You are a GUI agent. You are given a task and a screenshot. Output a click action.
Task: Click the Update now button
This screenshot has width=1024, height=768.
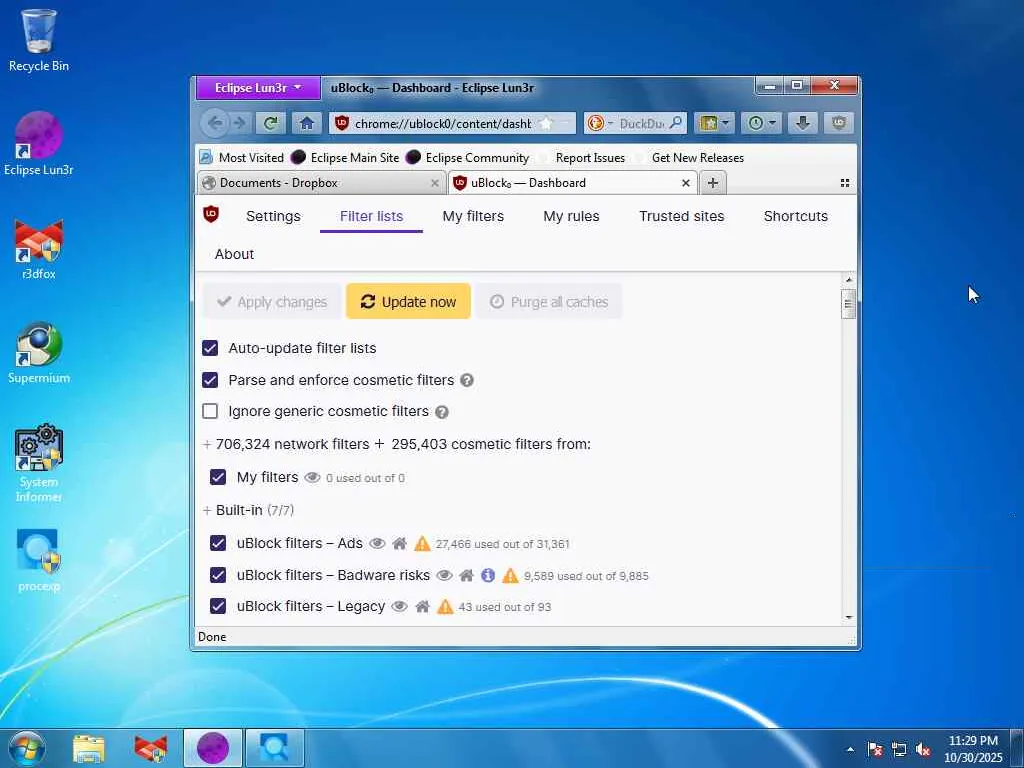click(408, 302)
